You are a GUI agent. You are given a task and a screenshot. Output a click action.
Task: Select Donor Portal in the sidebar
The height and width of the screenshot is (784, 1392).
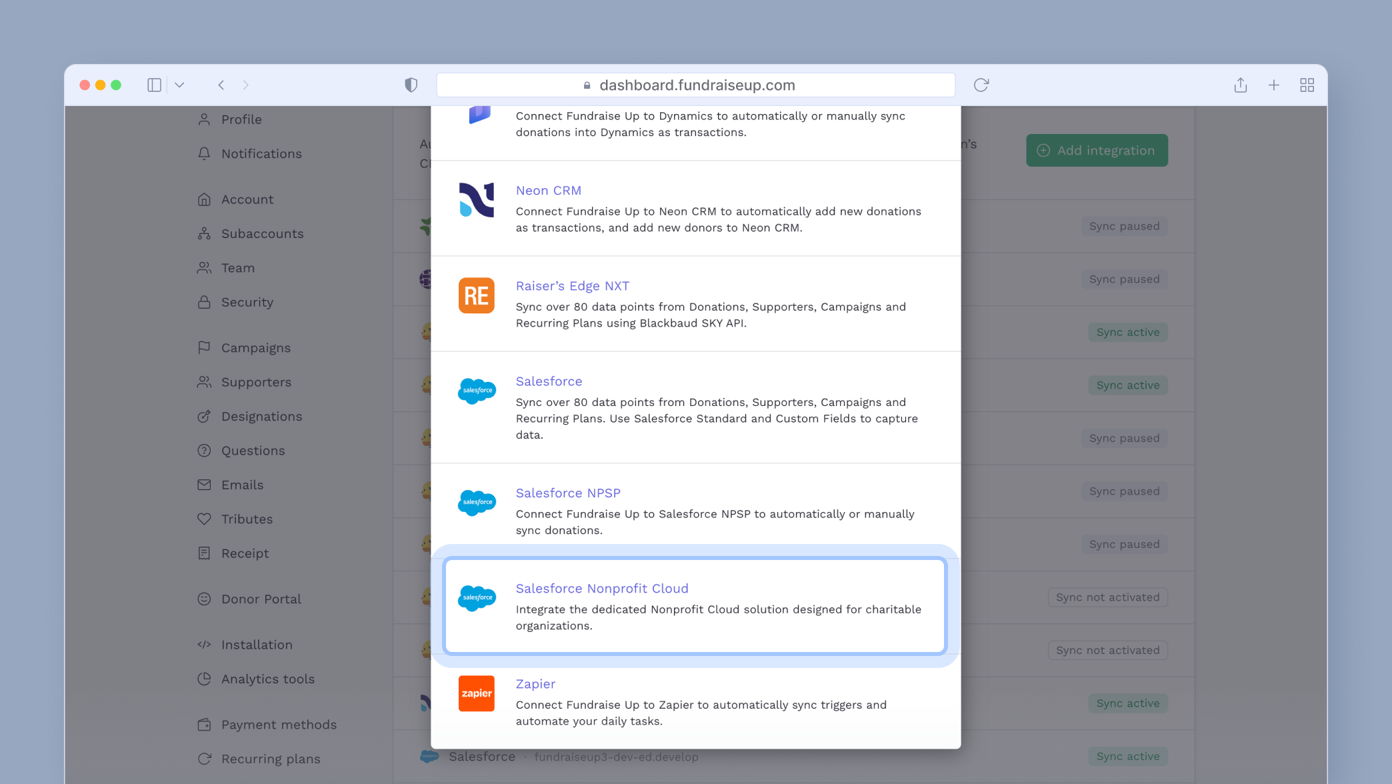(261, 599)
